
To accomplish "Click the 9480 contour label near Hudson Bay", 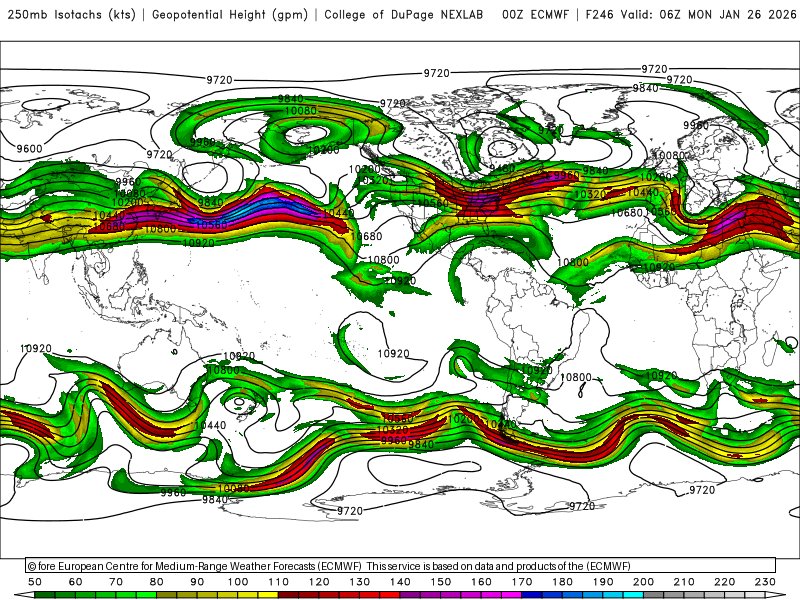I will coord(502,168).
